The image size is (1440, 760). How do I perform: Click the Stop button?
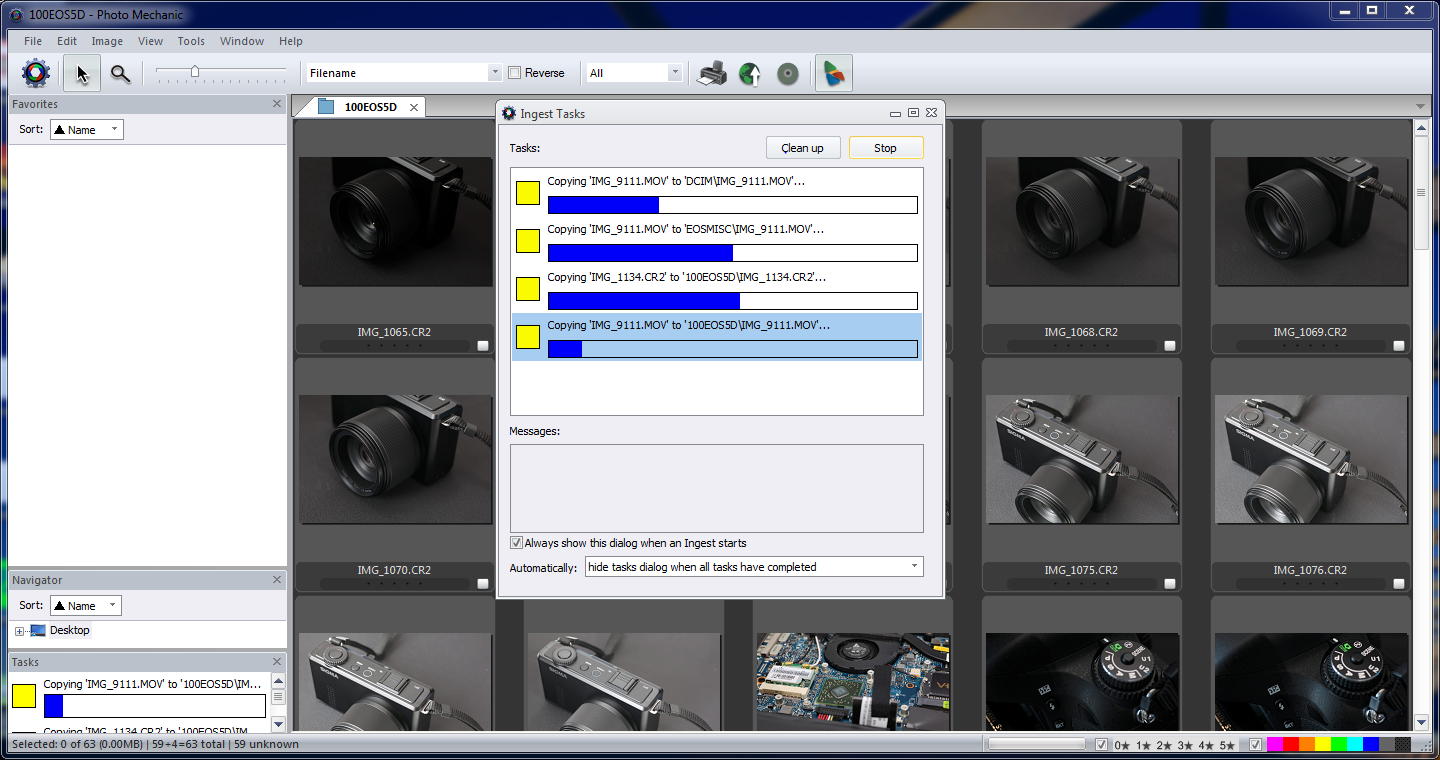point(886,148)
